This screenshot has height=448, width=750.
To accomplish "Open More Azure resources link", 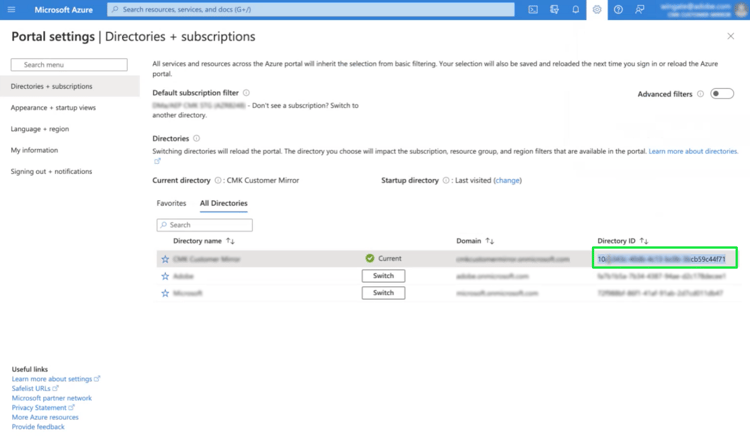I will pyautogui.click(x=45, y=417).
